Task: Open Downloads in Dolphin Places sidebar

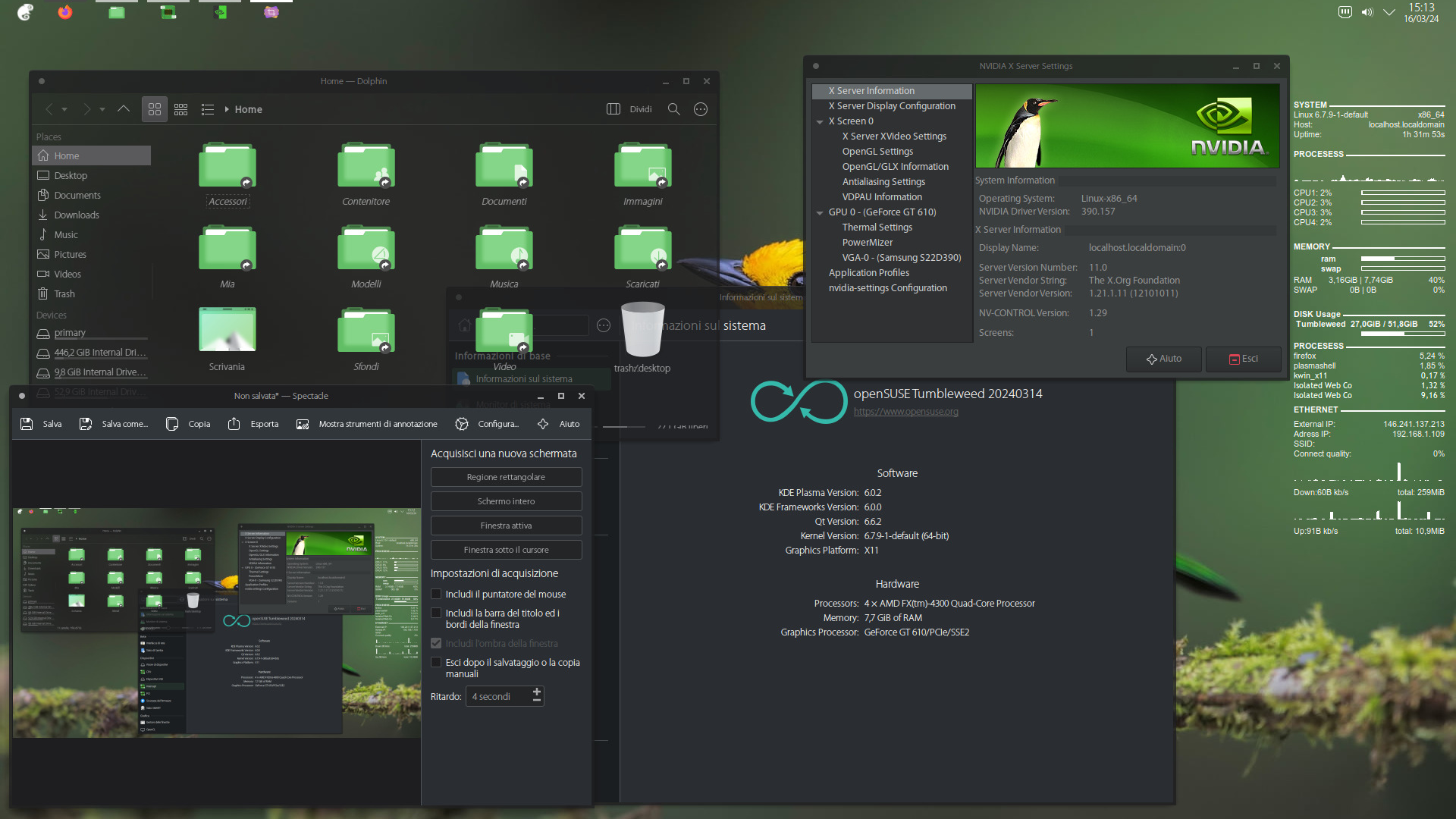Action: (x=76, y=215)
